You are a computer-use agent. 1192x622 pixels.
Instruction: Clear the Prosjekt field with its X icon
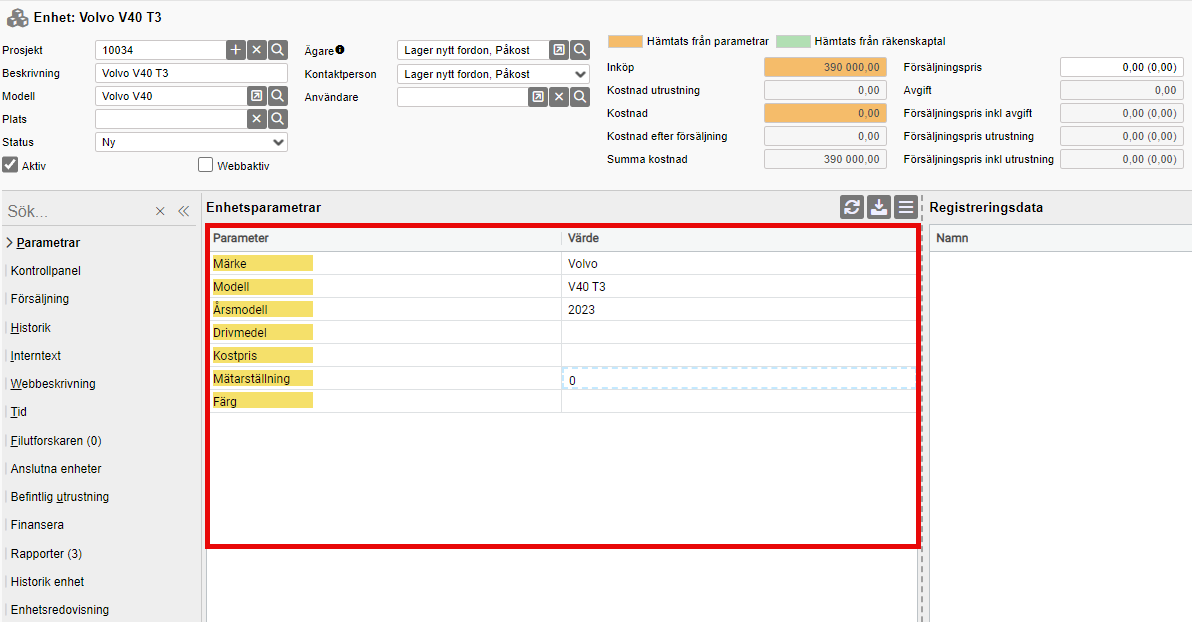257,50
